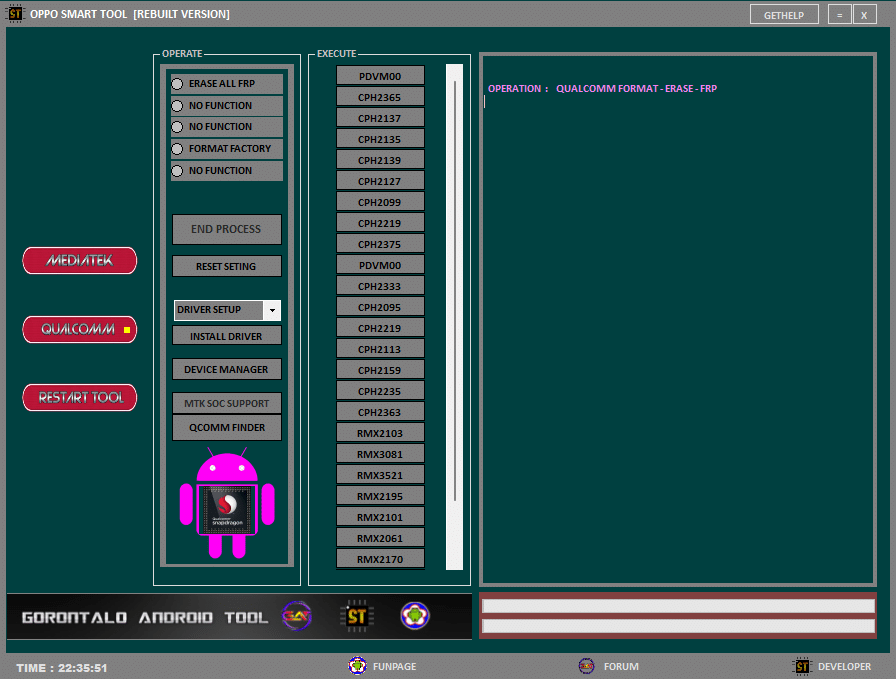
Task: Click the FUNPAGE text link
Action: 394,666
